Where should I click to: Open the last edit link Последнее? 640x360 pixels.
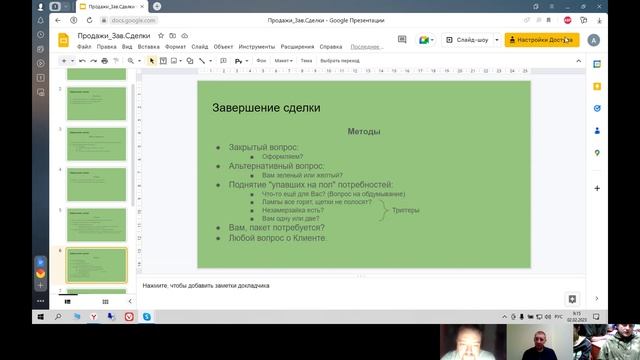[x=366, y=47]
